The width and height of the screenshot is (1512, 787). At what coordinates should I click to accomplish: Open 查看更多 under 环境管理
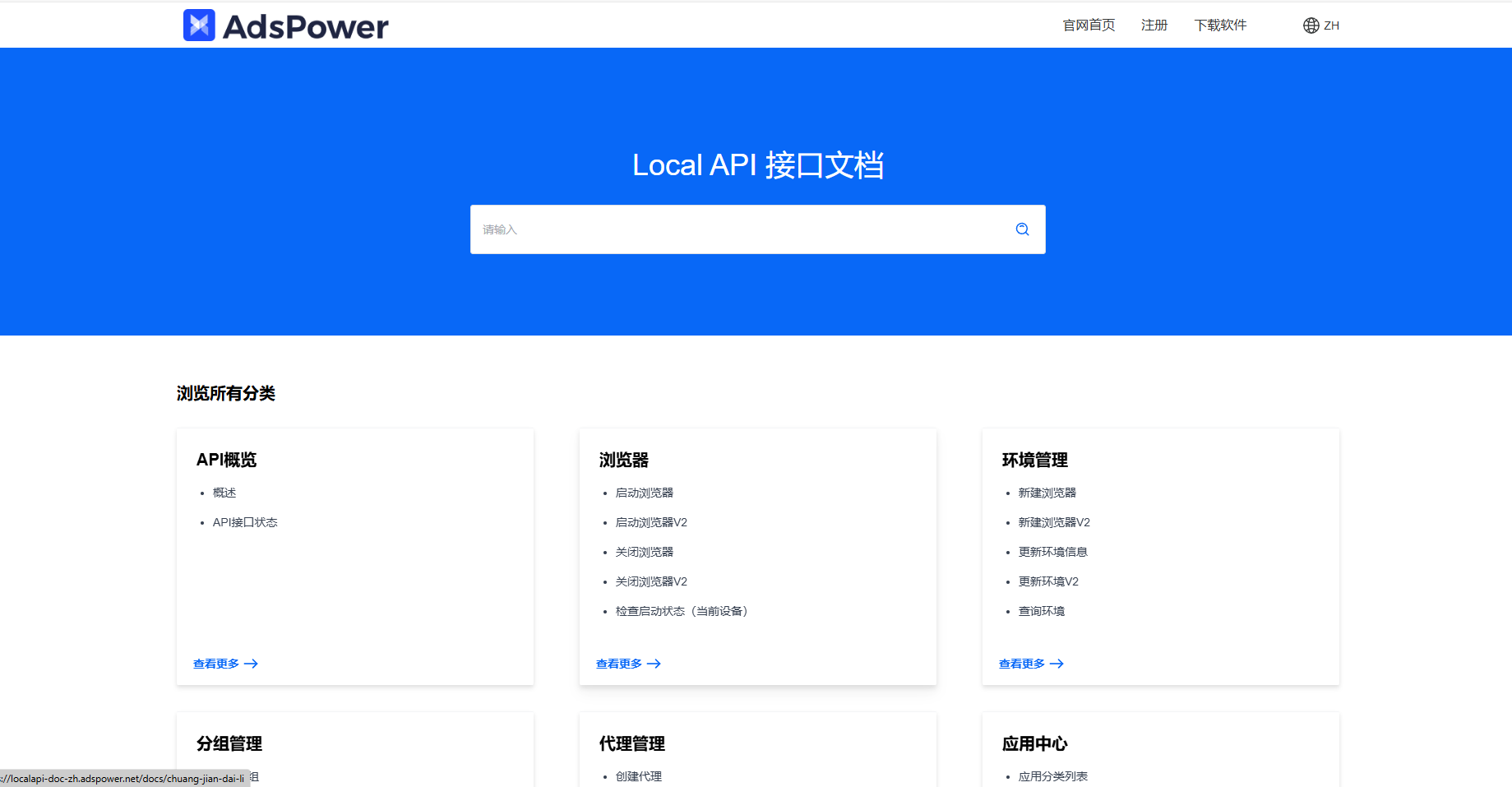[x=1031, y=664]
